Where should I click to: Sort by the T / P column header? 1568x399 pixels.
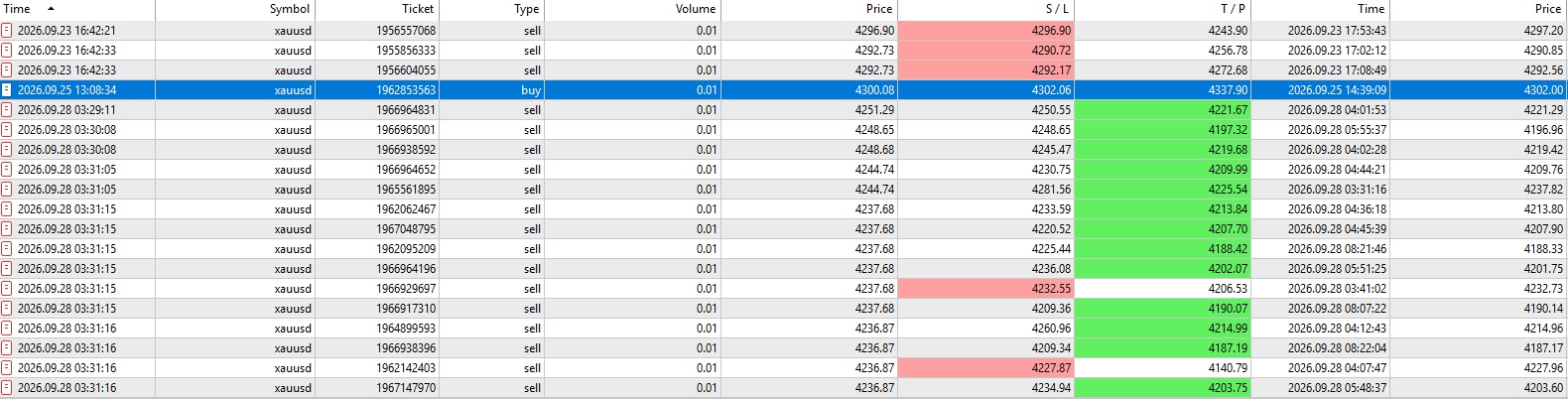(x=1162, y=9)
